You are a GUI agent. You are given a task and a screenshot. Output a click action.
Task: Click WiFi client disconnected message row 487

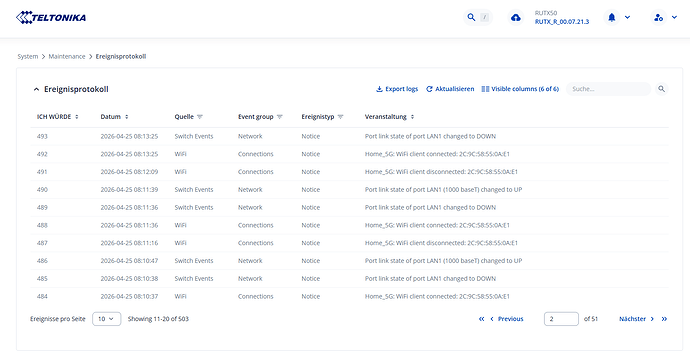point(441,243)
